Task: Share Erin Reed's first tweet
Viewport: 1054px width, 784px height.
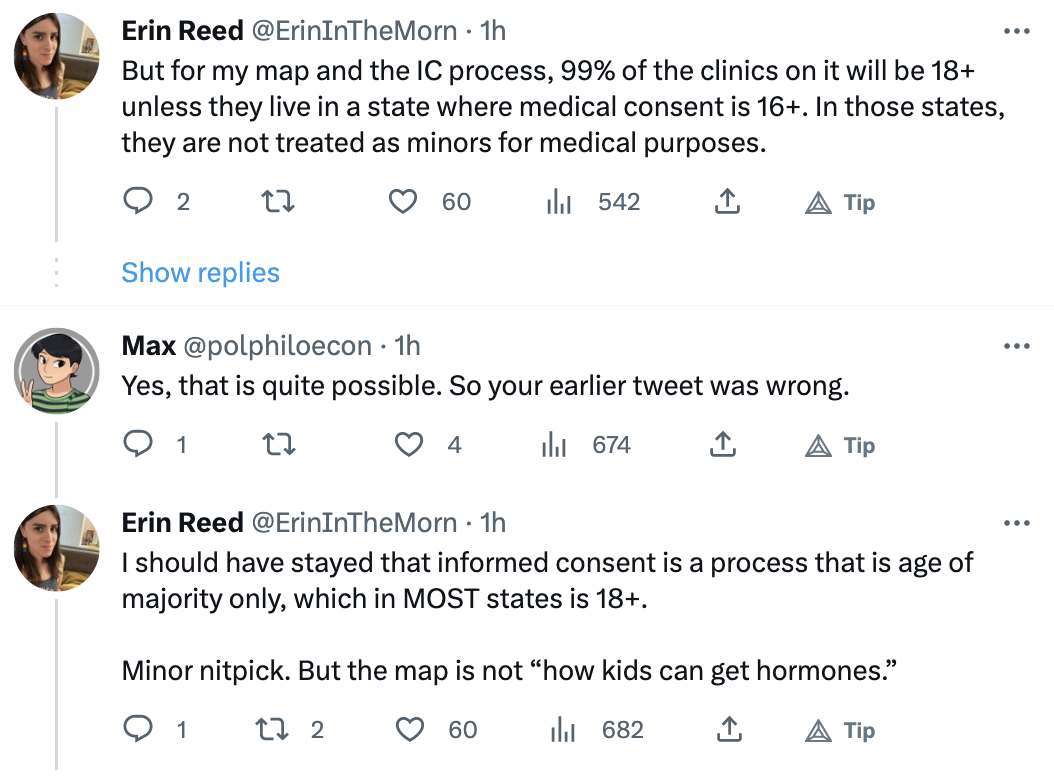Action: tap(727, 202)
